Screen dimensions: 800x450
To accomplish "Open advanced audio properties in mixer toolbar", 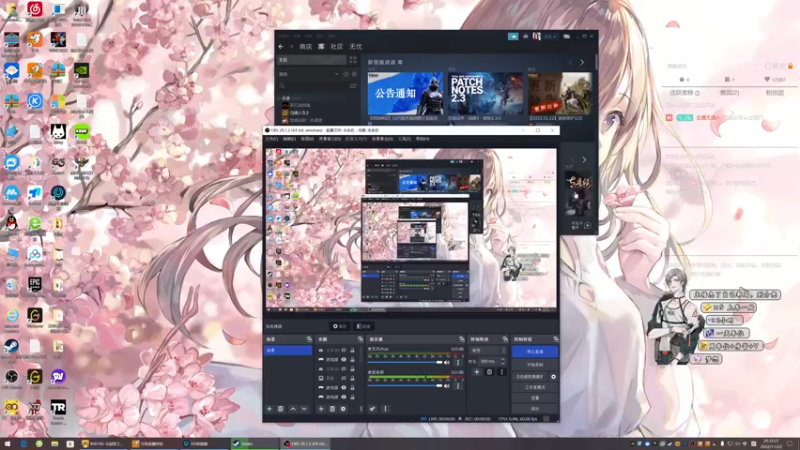I will point(373,409).
